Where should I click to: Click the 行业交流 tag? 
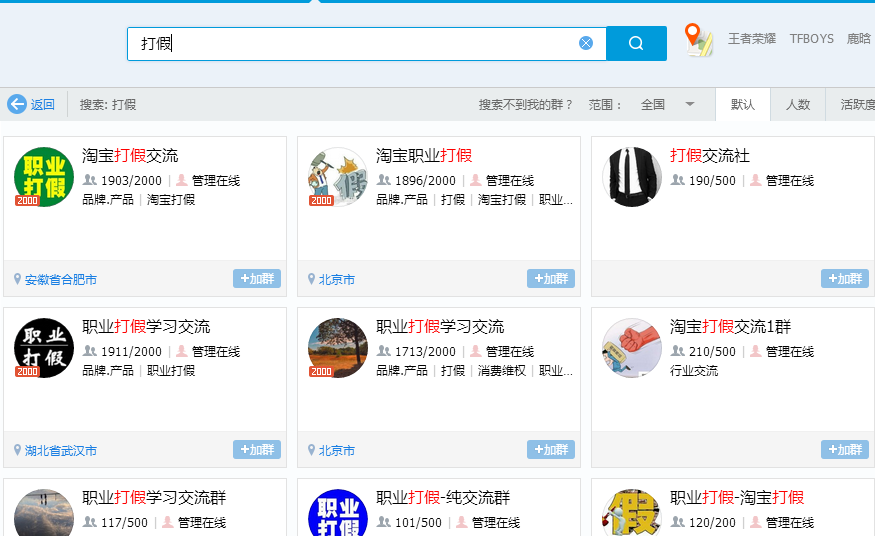694,371
